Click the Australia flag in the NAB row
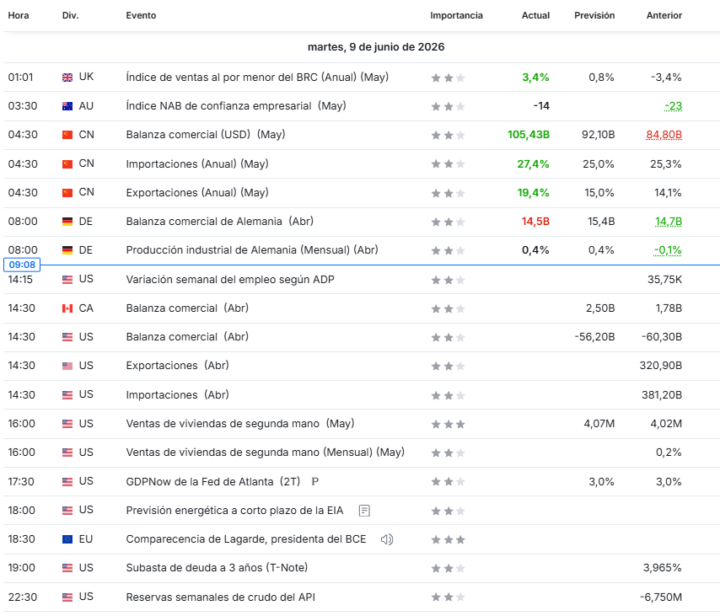 pyautogui.click(x=68, y=106)
